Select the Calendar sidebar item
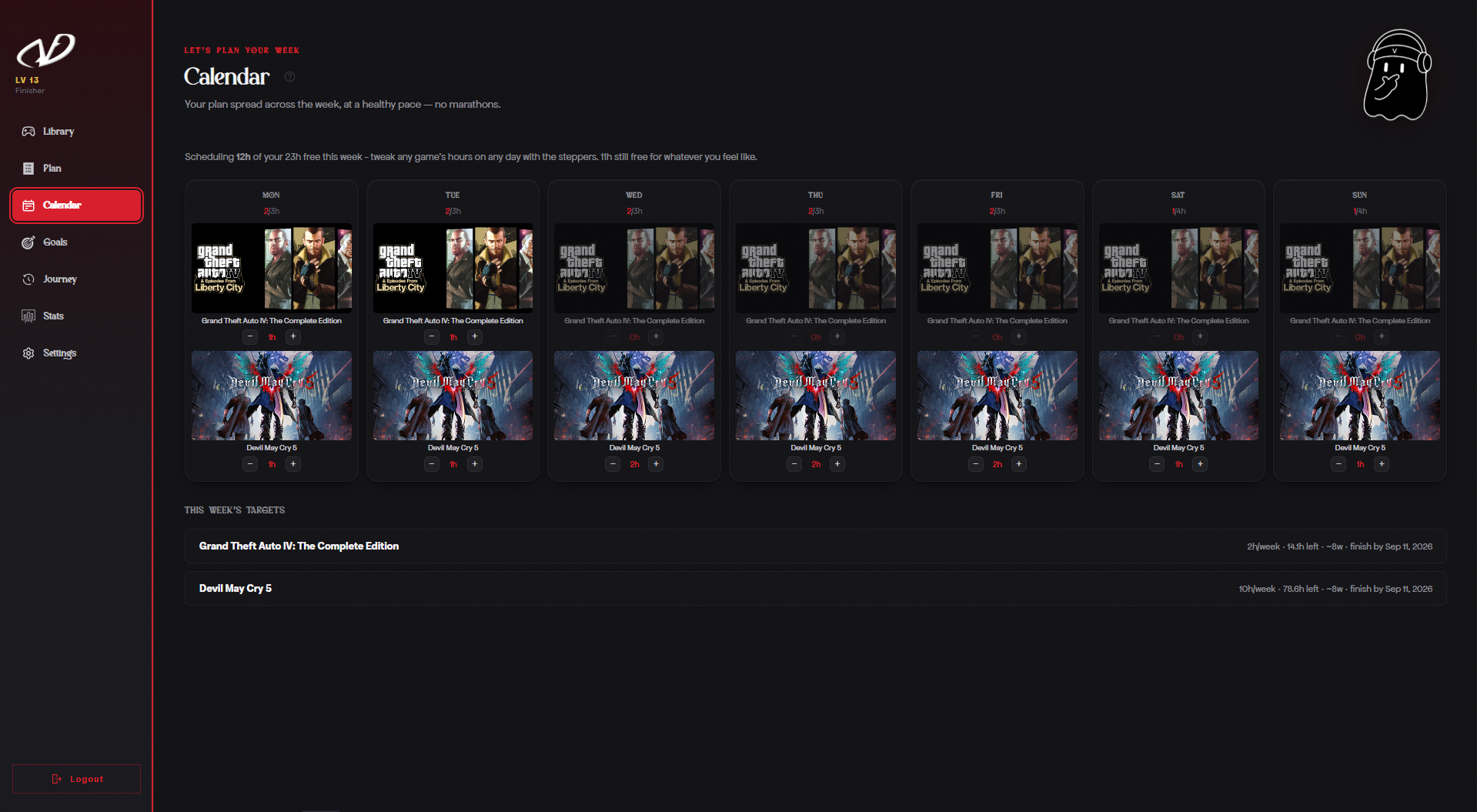1477x812 pixels. pyautogui.click(x=76, y=206)
